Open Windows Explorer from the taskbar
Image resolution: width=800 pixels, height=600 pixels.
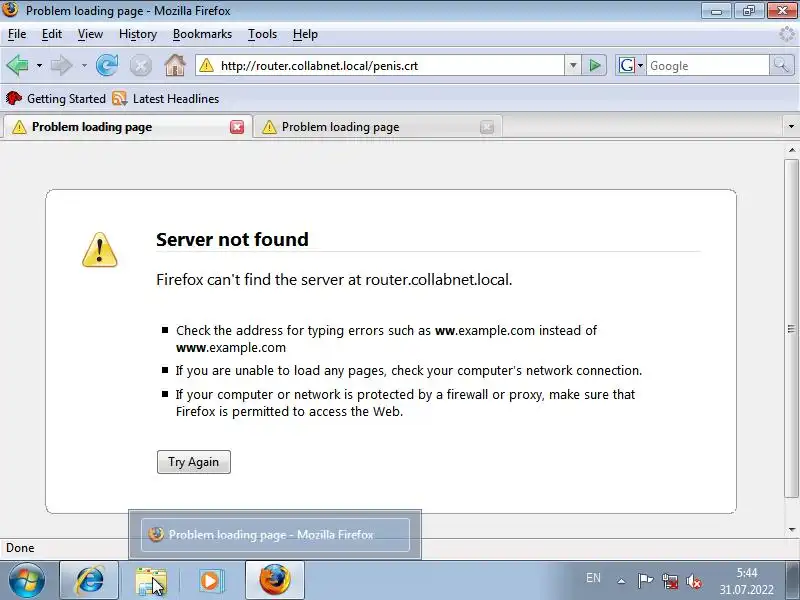pyautogui.click(x=151, y=580)
